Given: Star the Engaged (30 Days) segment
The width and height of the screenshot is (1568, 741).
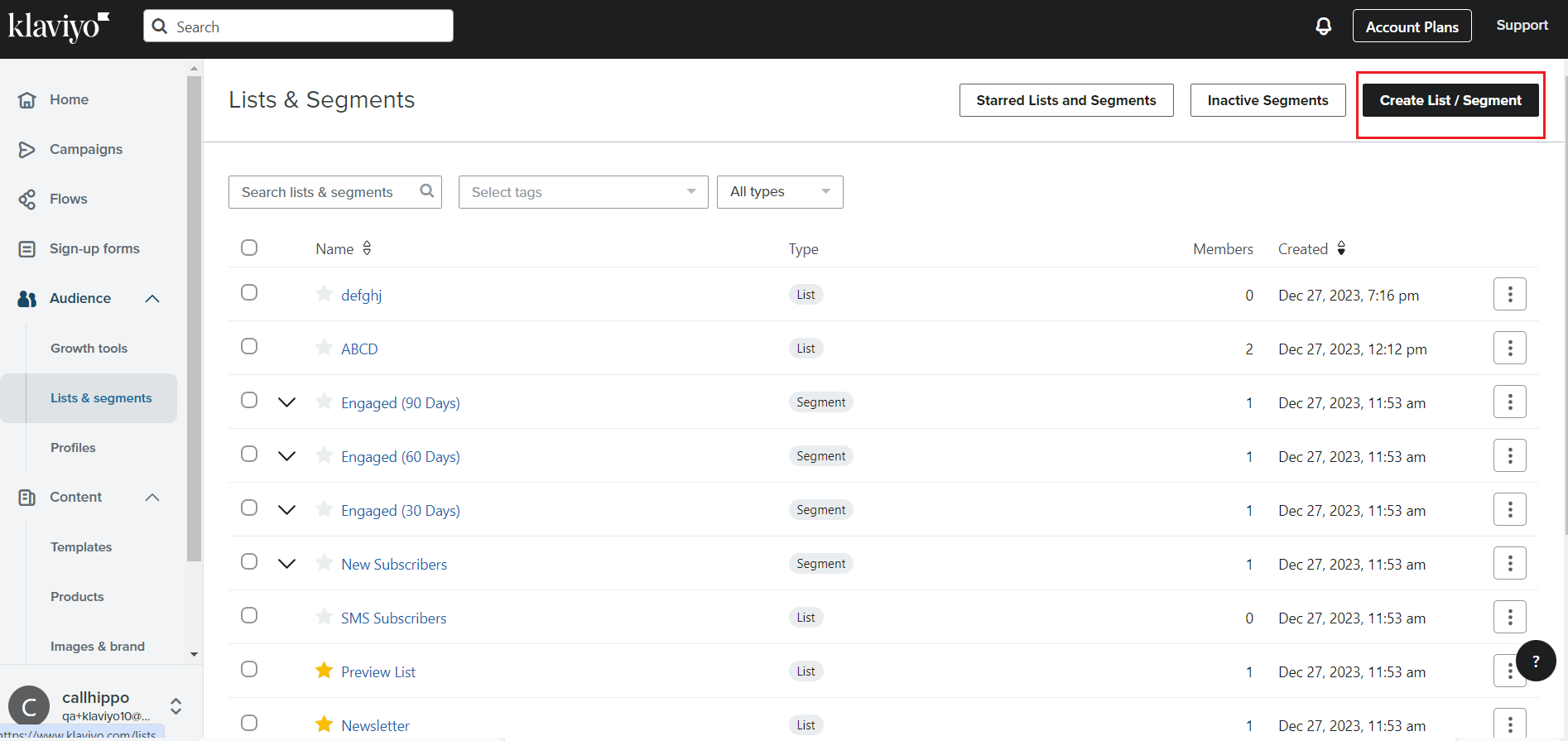Looking at the screenshot, I should tap(325, 509).
